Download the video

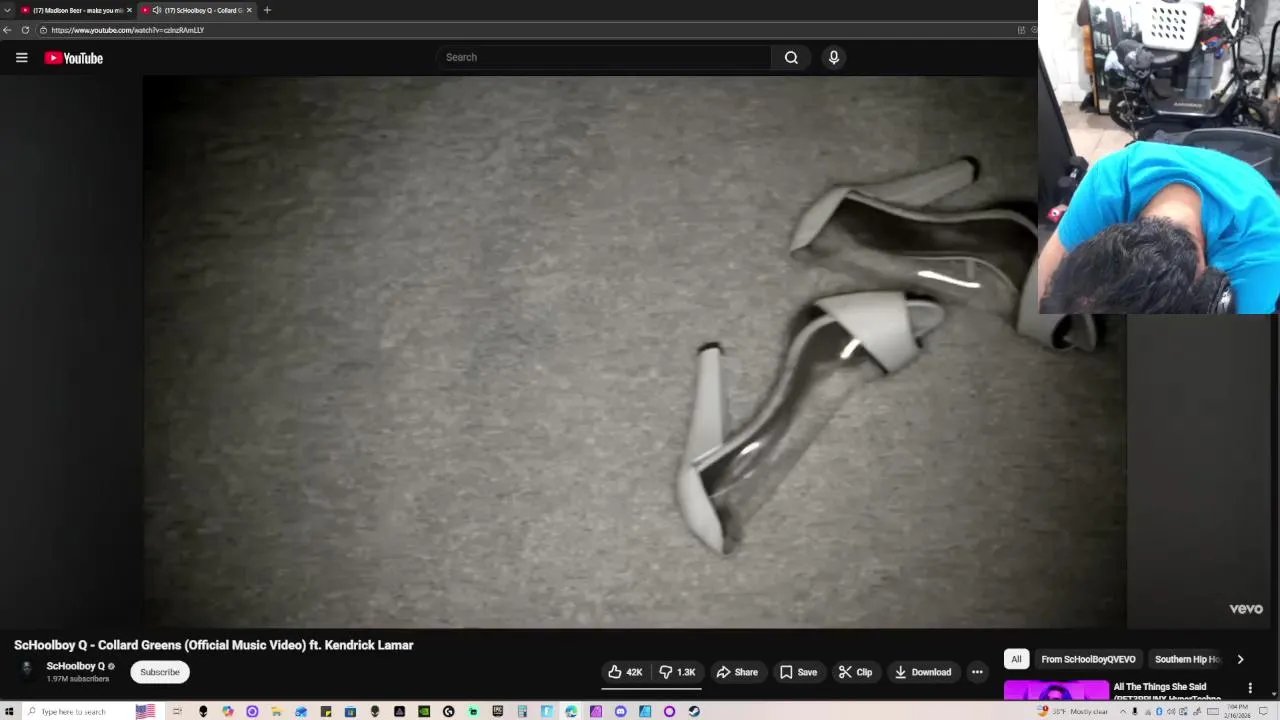click(923, 672)
